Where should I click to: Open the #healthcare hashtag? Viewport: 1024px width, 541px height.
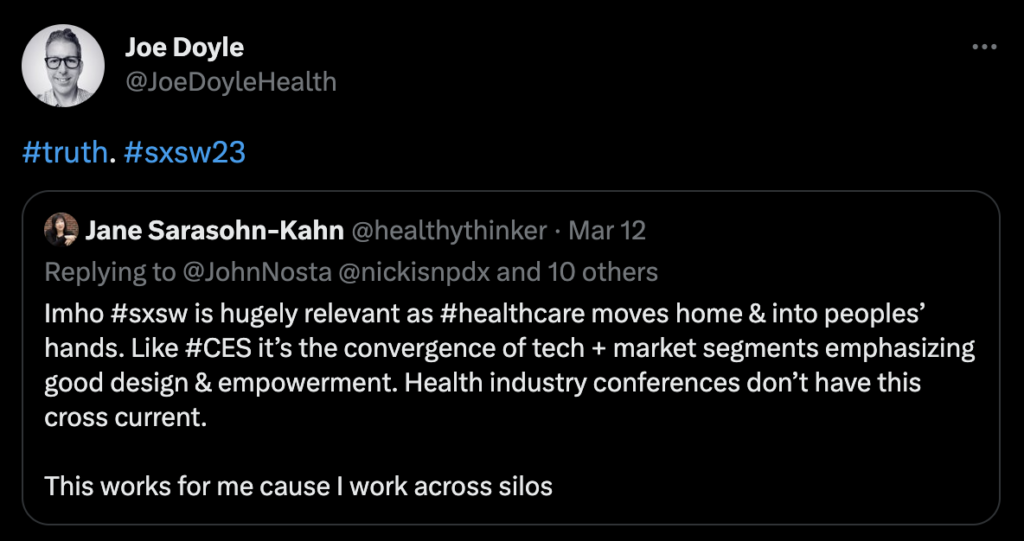click(511, 313)
